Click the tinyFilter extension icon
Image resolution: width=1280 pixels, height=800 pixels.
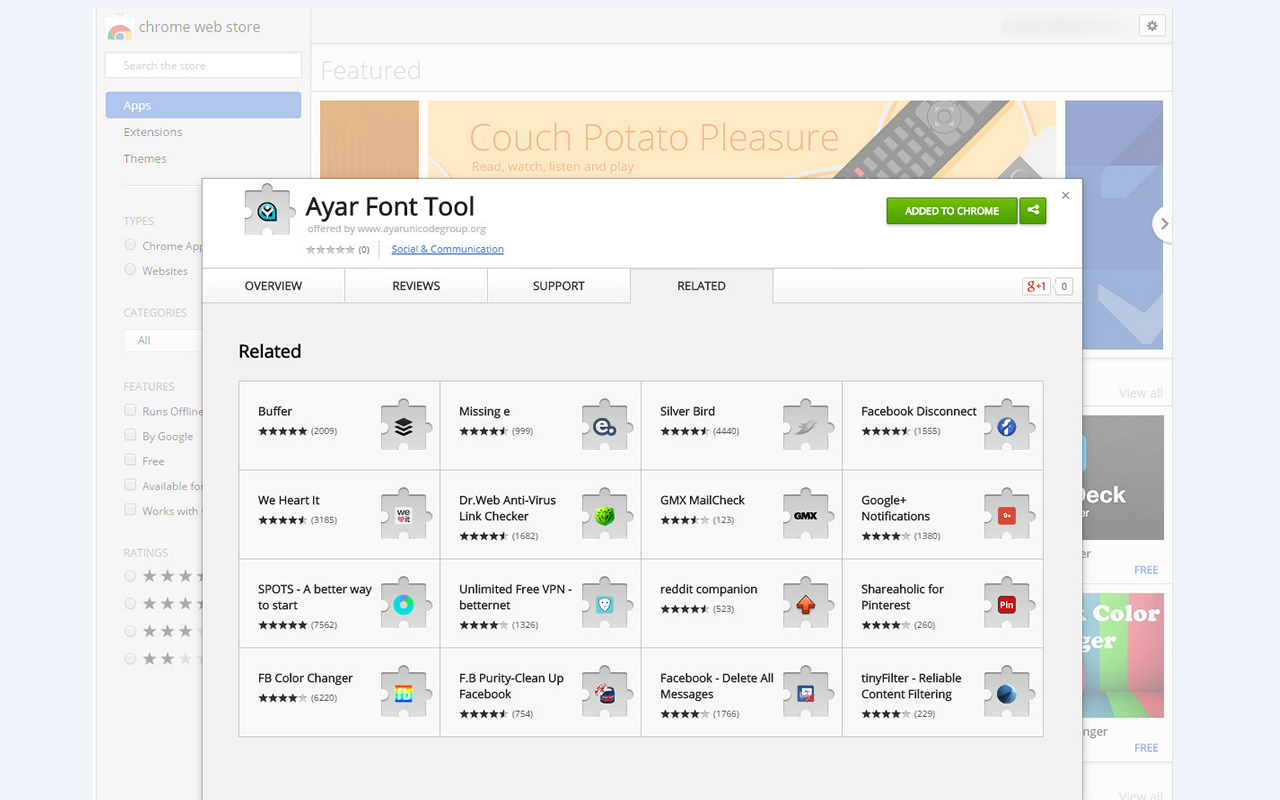pyautogui.click(x=1007, y=693)
